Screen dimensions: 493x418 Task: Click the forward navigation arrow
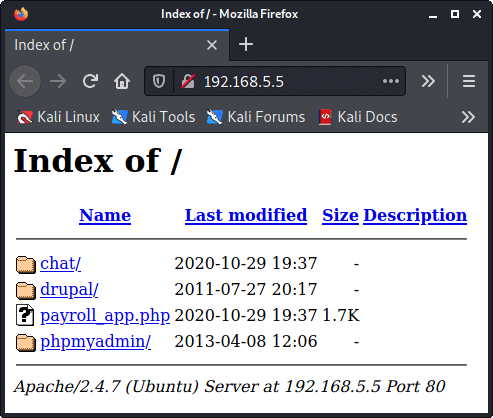click(x=58, y=81)
